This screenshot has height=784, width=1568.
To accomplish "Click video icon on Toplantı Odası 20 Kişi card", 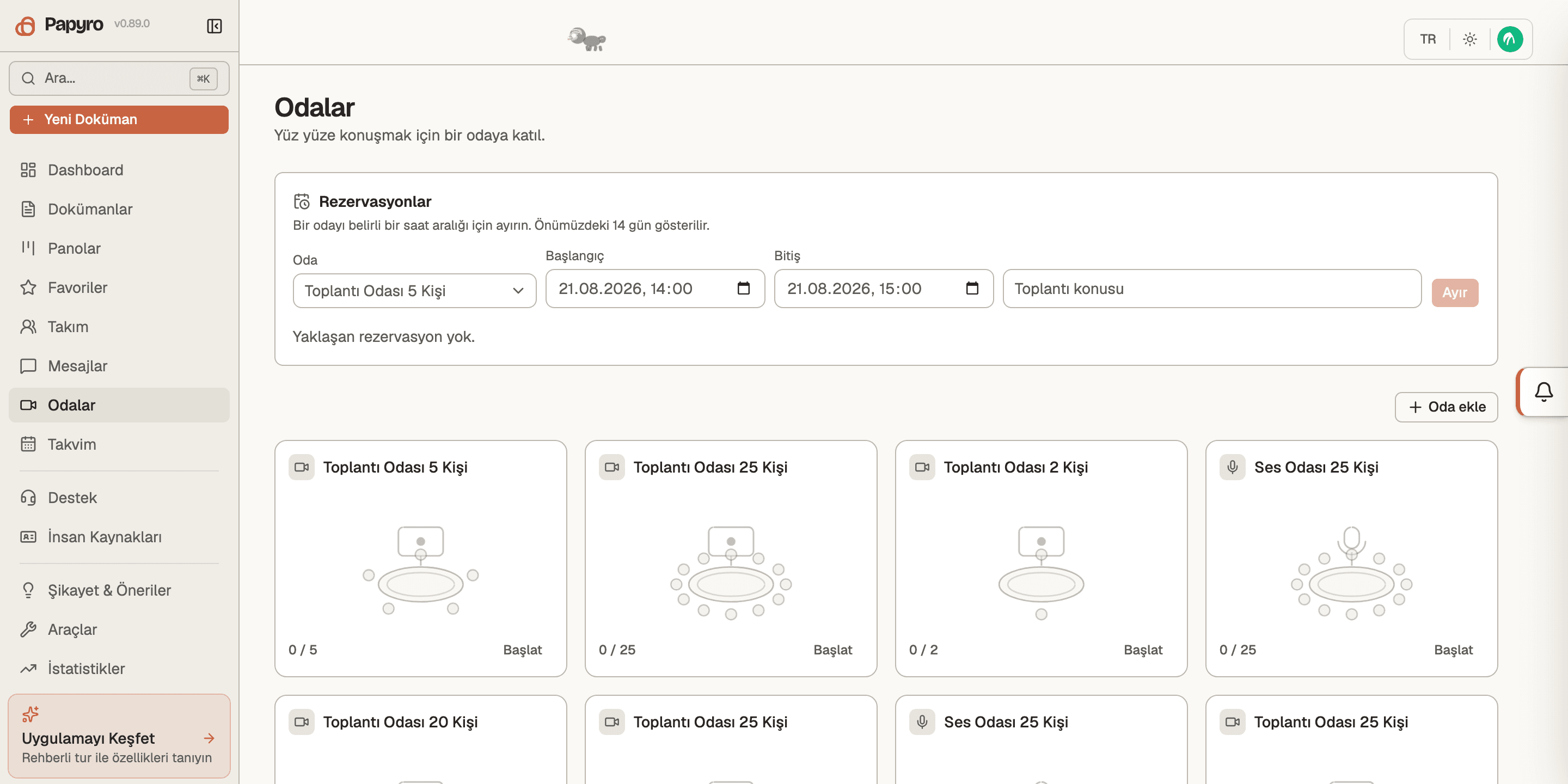I will (x=301, y=721).
